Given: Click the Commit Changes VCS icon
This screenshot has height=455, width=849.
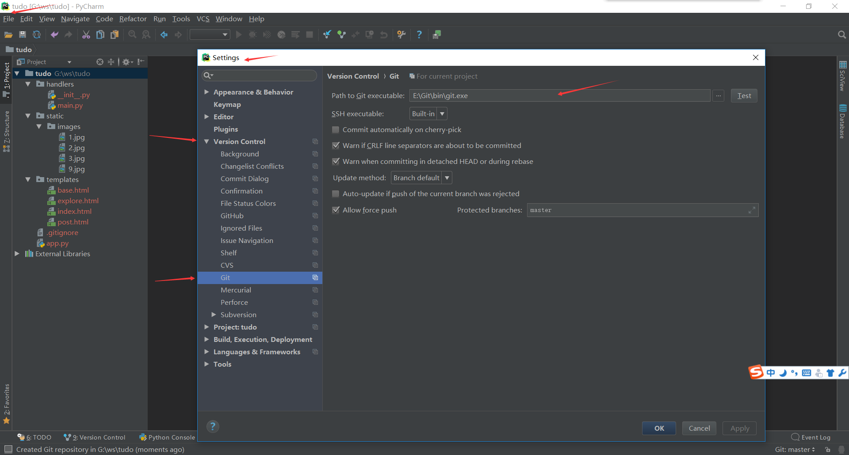Looking at the screenshot, I should 341,35.
